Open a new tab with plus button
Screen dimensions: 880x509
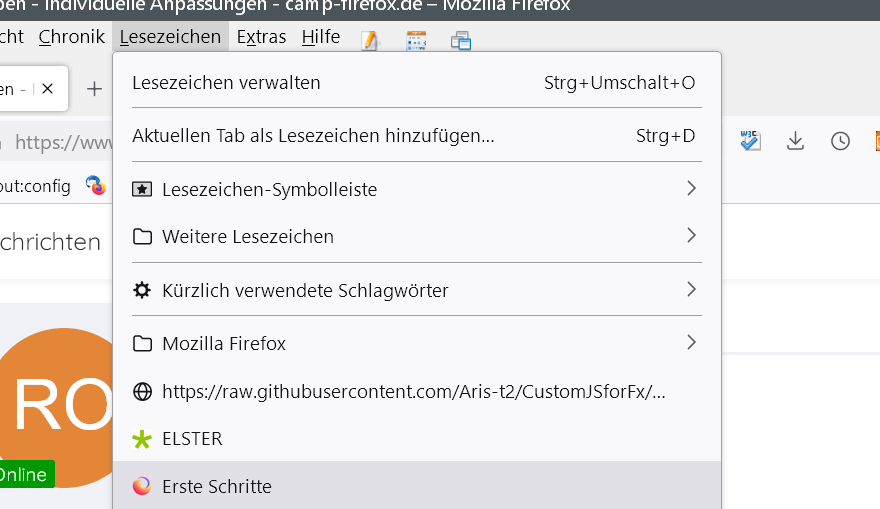click(x=94, y=89)
